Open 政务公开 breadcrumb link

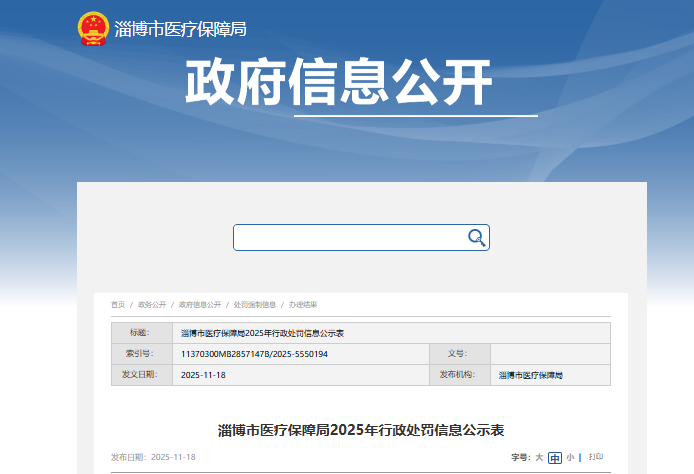[x=152, y=304]
